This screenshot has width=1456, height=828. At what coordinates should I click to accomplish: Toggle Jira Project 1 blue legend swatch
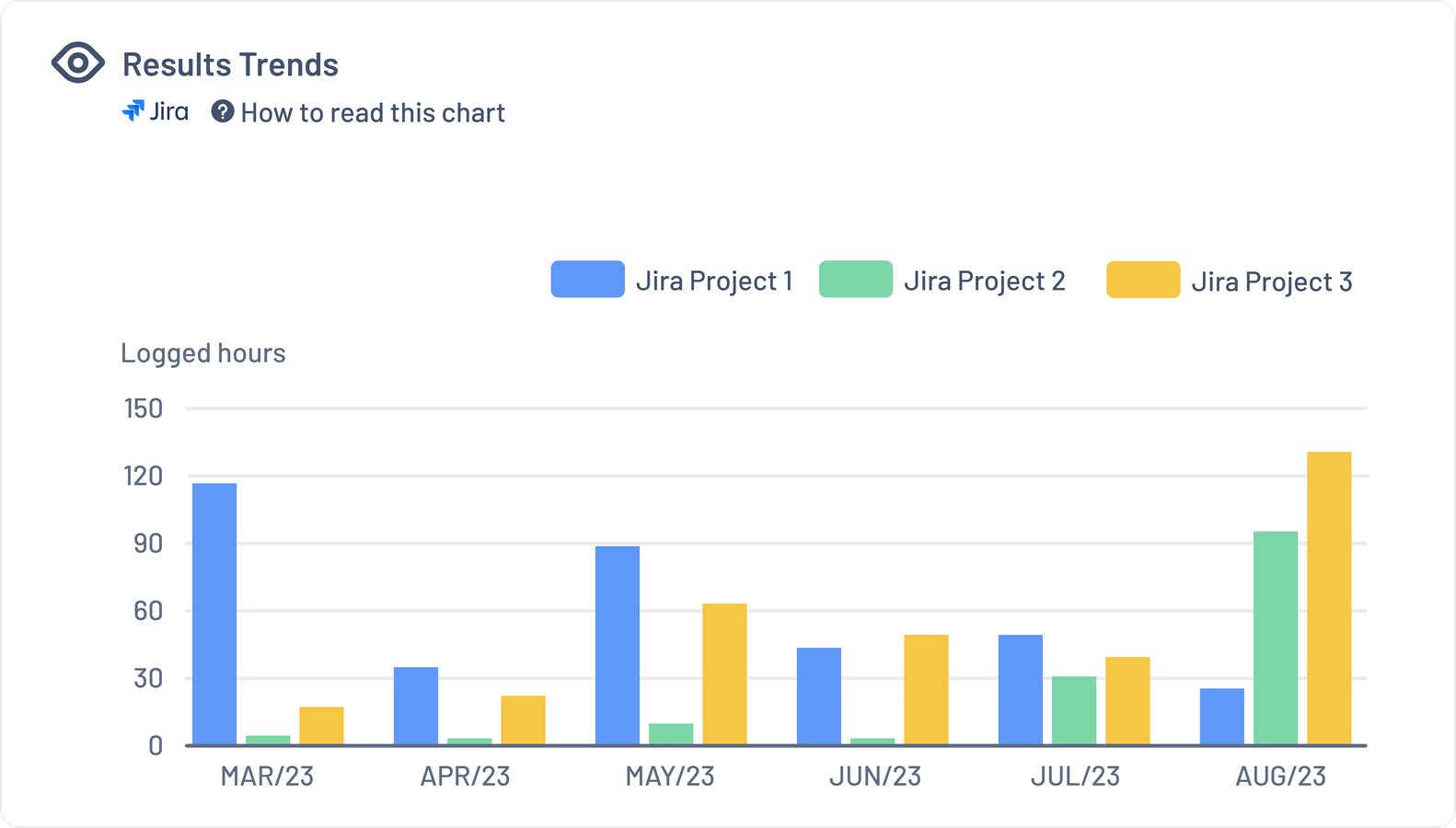[x=588, y=279]
